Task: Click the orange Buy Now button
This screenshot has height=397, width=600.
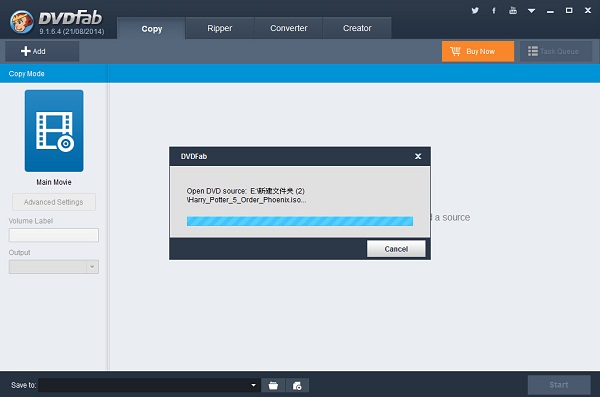Action: coord(478,51)
